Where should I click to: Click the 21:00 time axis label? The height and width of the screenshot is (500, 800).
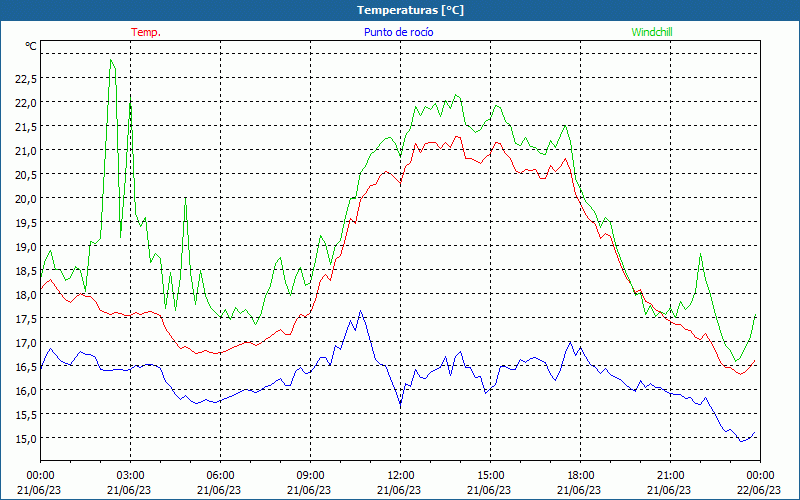pyautogui.click(x=670, y=476)
